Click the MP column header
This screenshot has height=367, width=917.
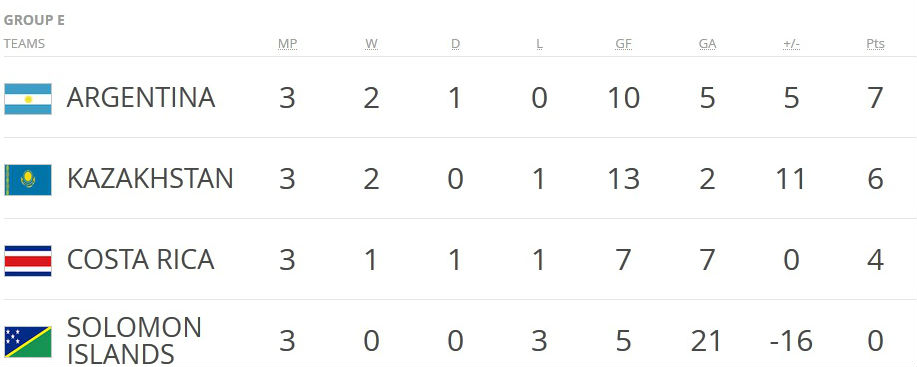point(287,44)
